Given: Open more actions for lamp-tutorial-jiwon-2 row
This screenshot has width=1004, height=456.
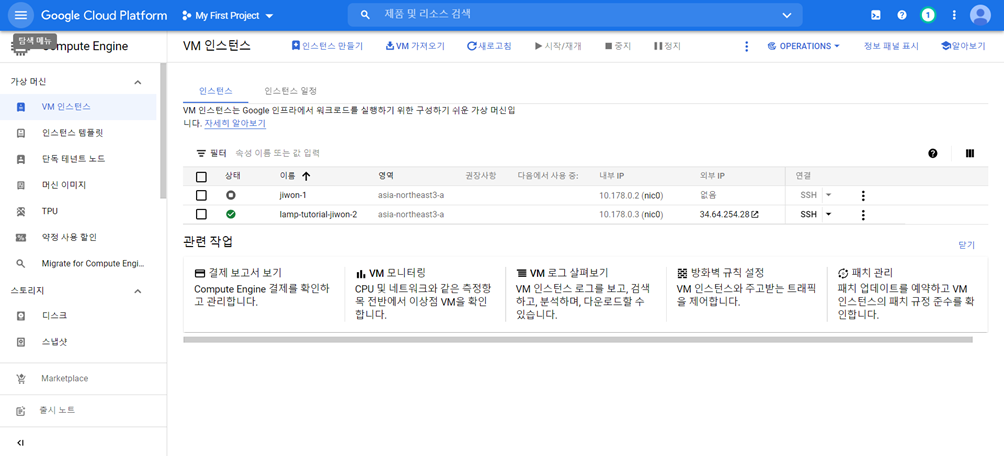Looking at the screenshot, I should click(862, 215).
